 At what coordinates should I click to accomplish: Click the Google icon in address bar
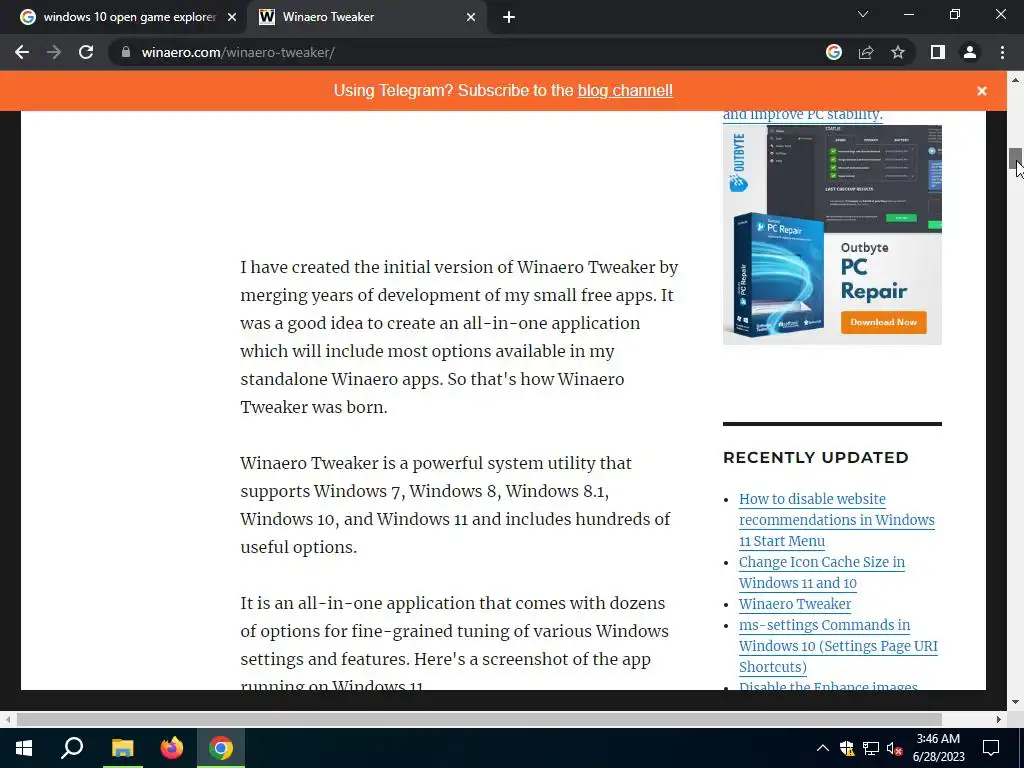coord(834,52)
